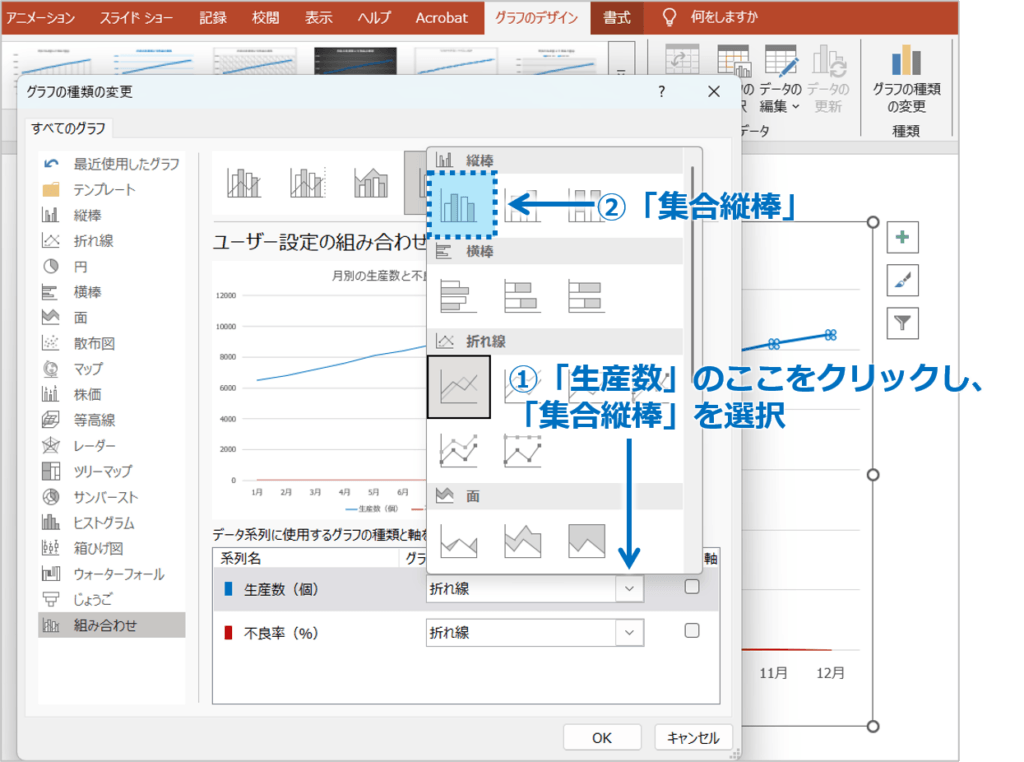Select 散布図 chart category
1024x762 pixels.
tap(111, 343)
